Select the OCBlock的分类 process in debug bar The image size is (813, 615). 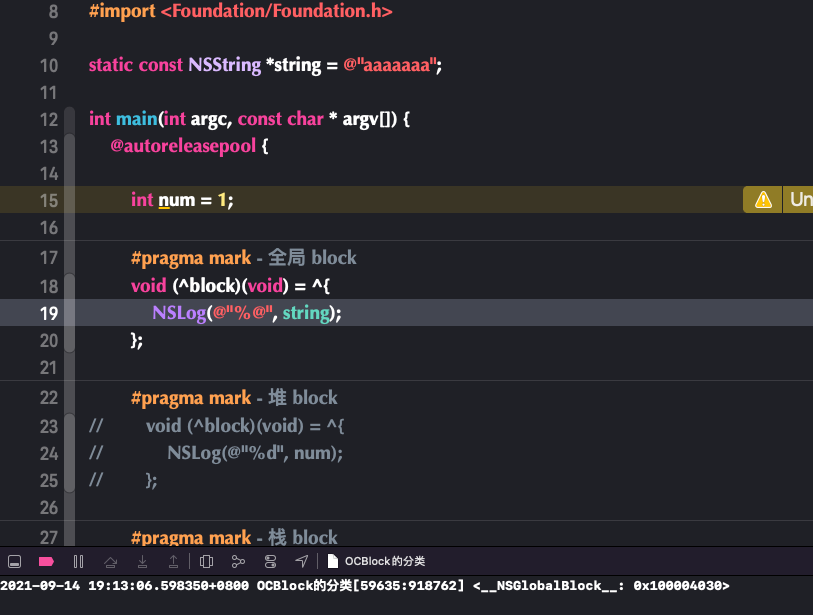pyautogui.click(x=376, y=561)
